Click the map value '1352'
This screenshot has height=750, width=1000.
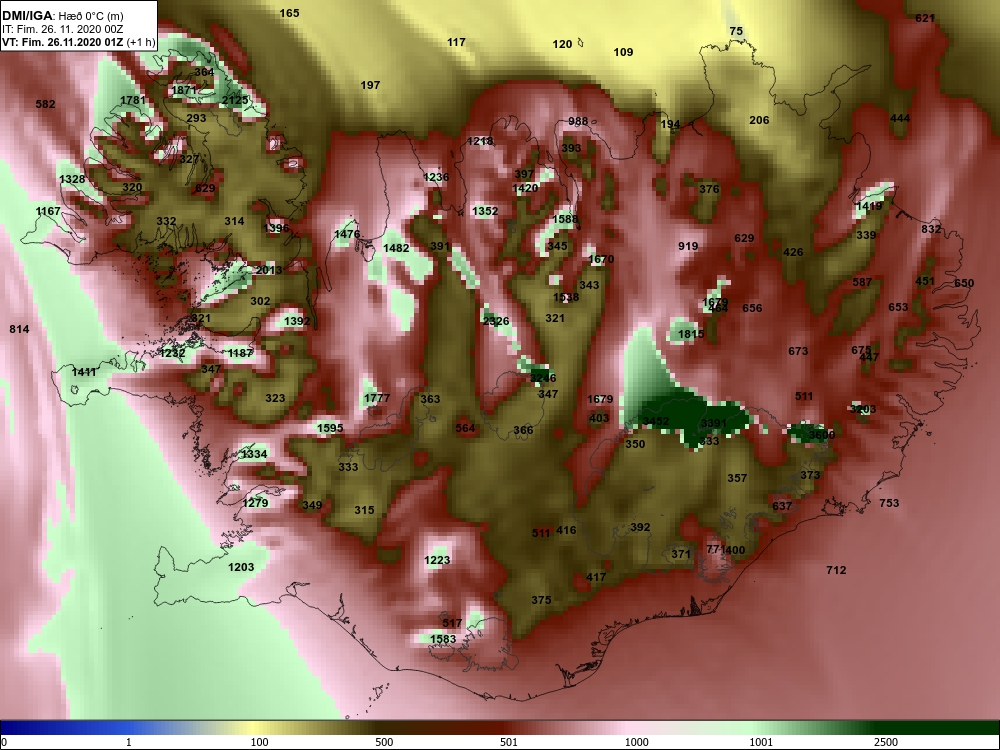485,211
